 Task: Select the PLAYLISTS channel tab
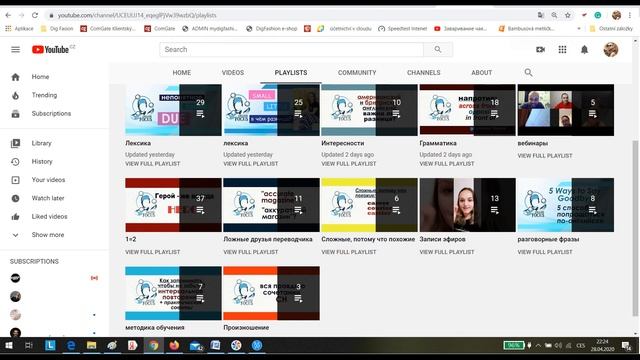[291, 72]
